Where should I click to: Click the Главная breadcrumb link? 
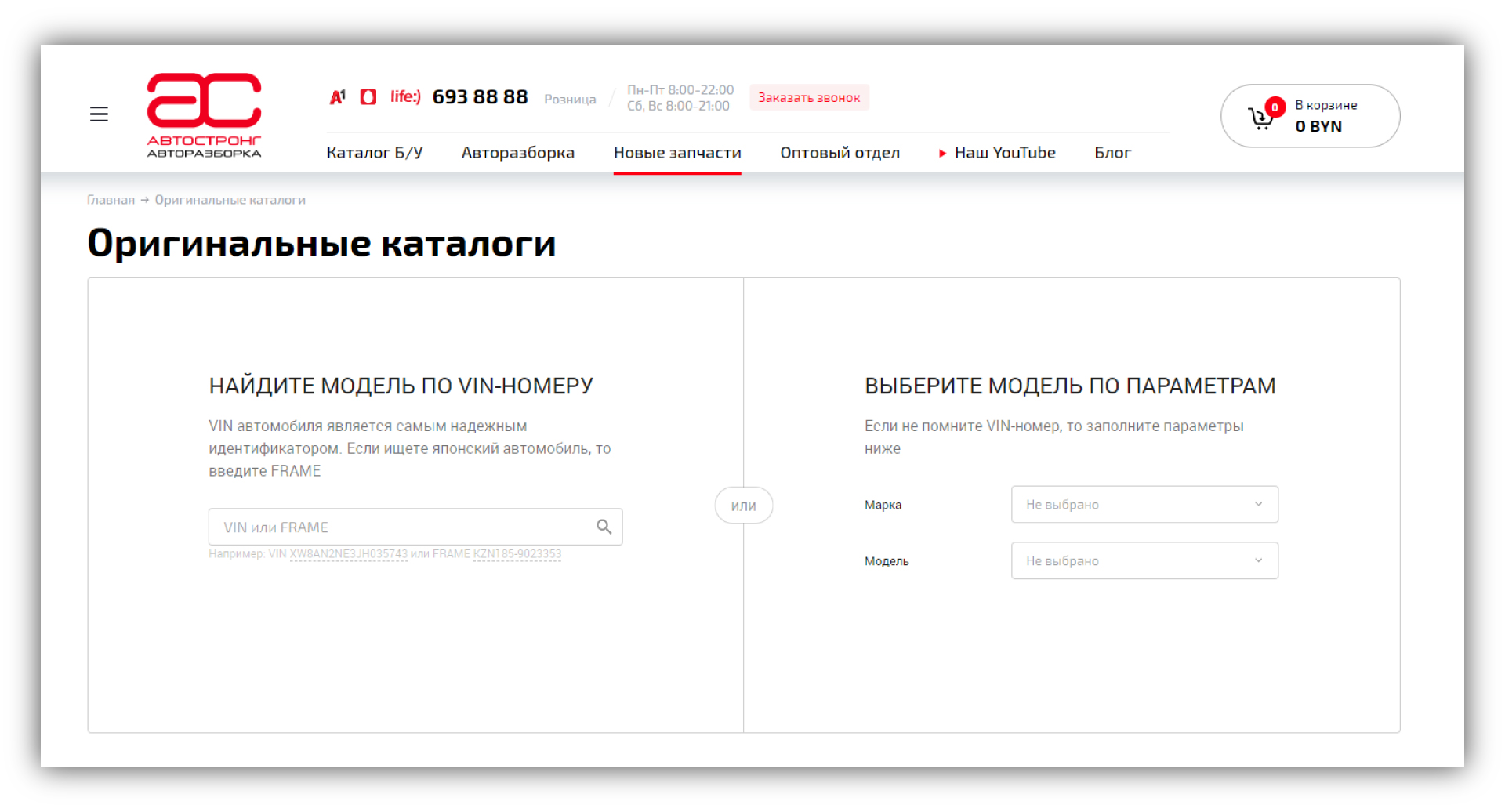111,200
